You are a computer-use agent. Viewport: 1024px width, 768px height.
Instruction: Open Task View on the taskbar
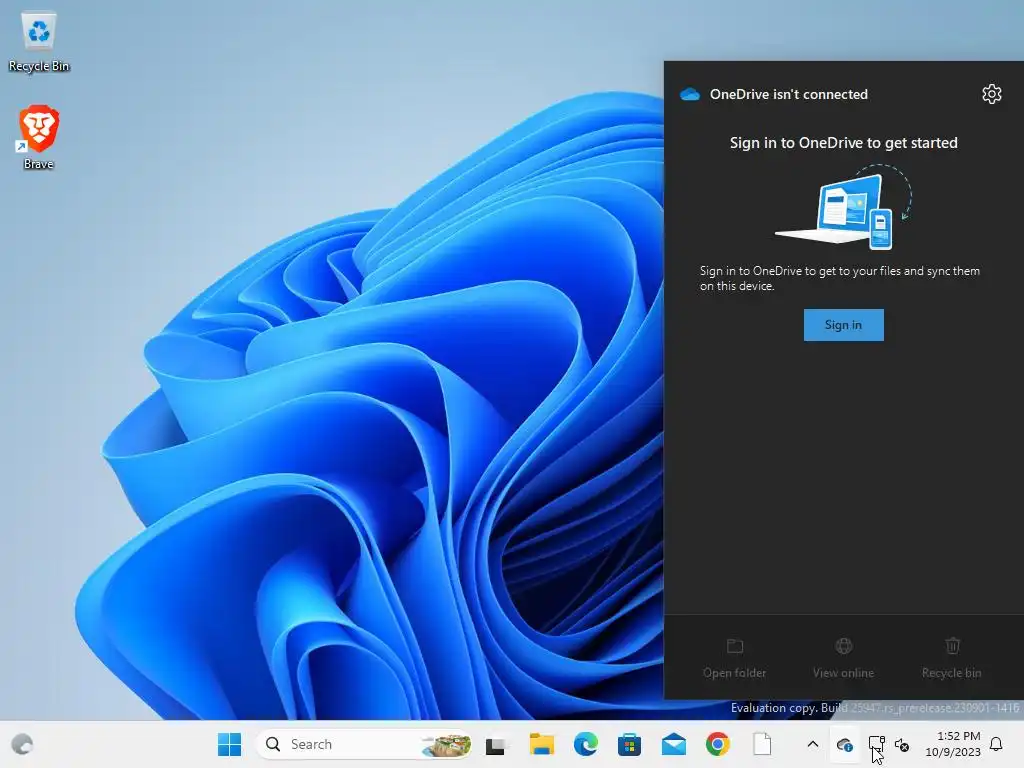click(x=496, y=744)
